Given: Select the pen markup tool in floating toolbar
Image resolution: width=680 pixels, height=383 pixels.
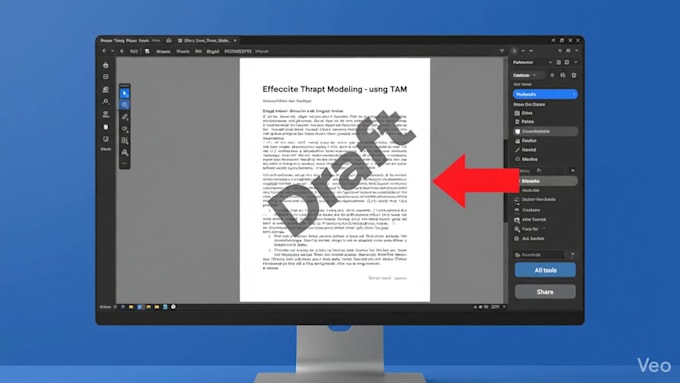Looking at the screenshot, I should [x=124, y=117].
